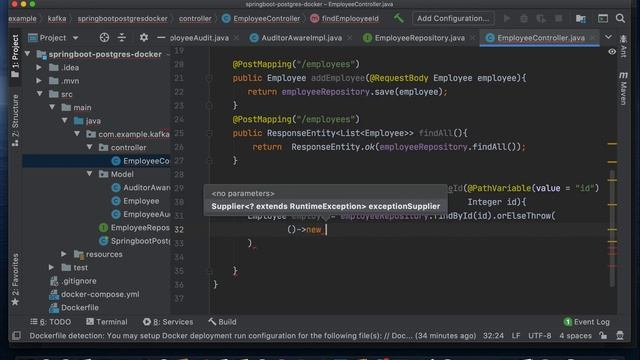640x360 pixels.
Task: Toggle the 1: Project side tab
Action: 15,56
